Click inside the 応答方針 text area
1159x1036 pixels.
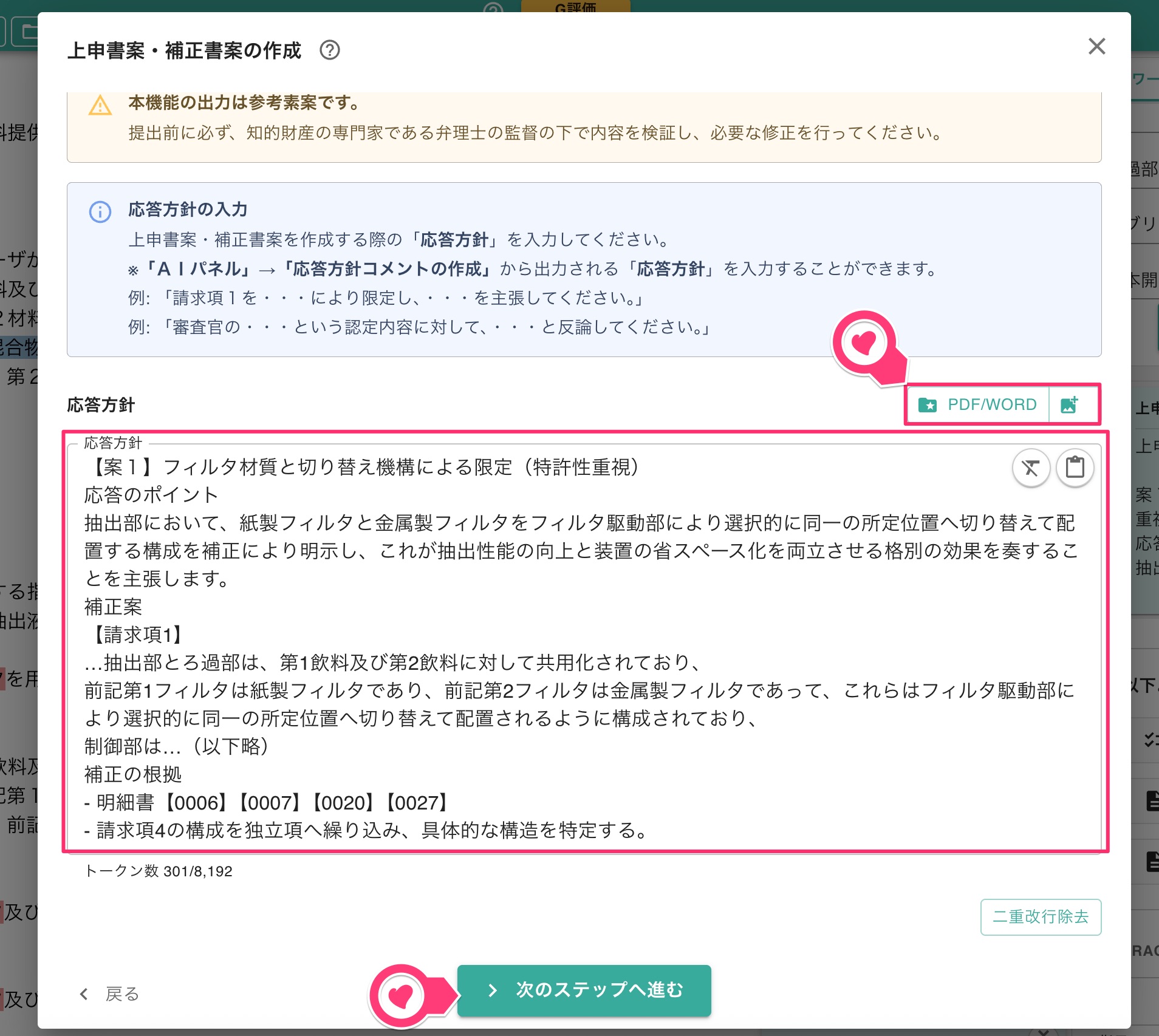coord(586,648)
